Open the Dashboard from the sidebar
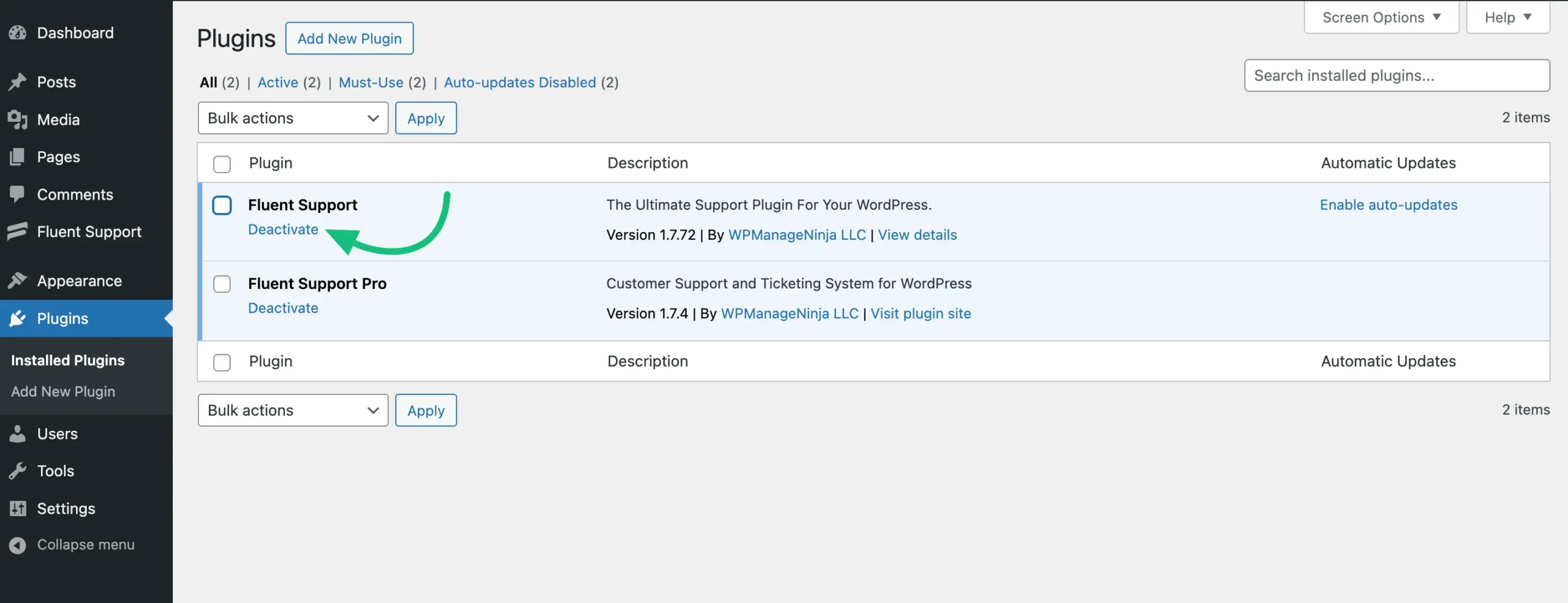 18,32
